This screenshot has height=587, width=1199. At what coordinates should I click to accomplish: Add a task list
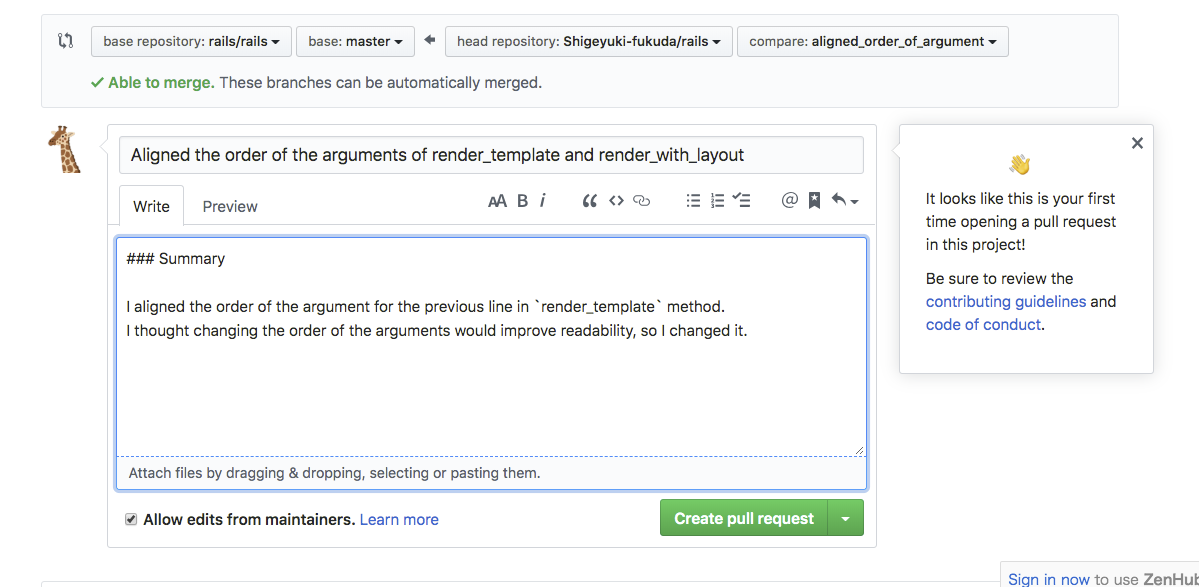coord(741,201)
